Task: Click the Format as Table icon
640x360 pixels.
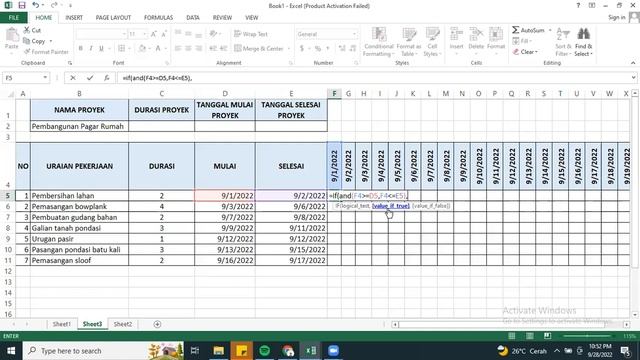Action: [x=409, y=34]
